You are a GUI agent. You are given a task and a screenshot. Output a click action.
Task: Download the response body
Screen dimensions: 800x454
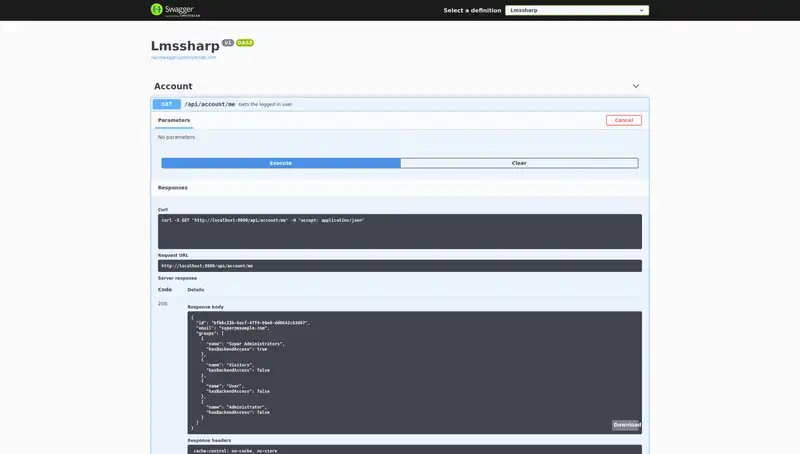[626, 425]
